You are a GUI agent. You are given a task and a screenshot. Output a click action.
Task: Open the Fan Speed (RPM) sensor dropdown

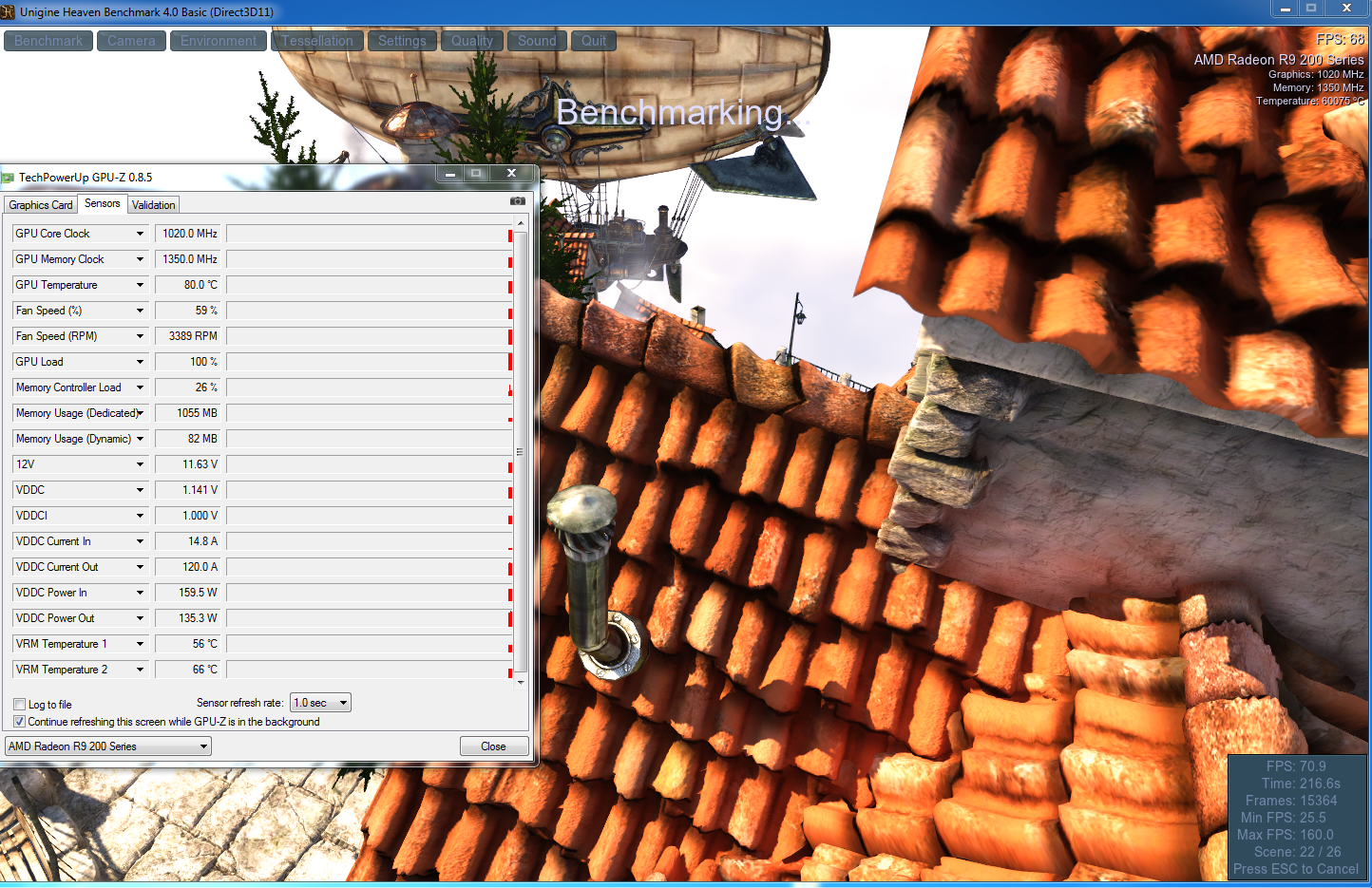click(140, 336)
